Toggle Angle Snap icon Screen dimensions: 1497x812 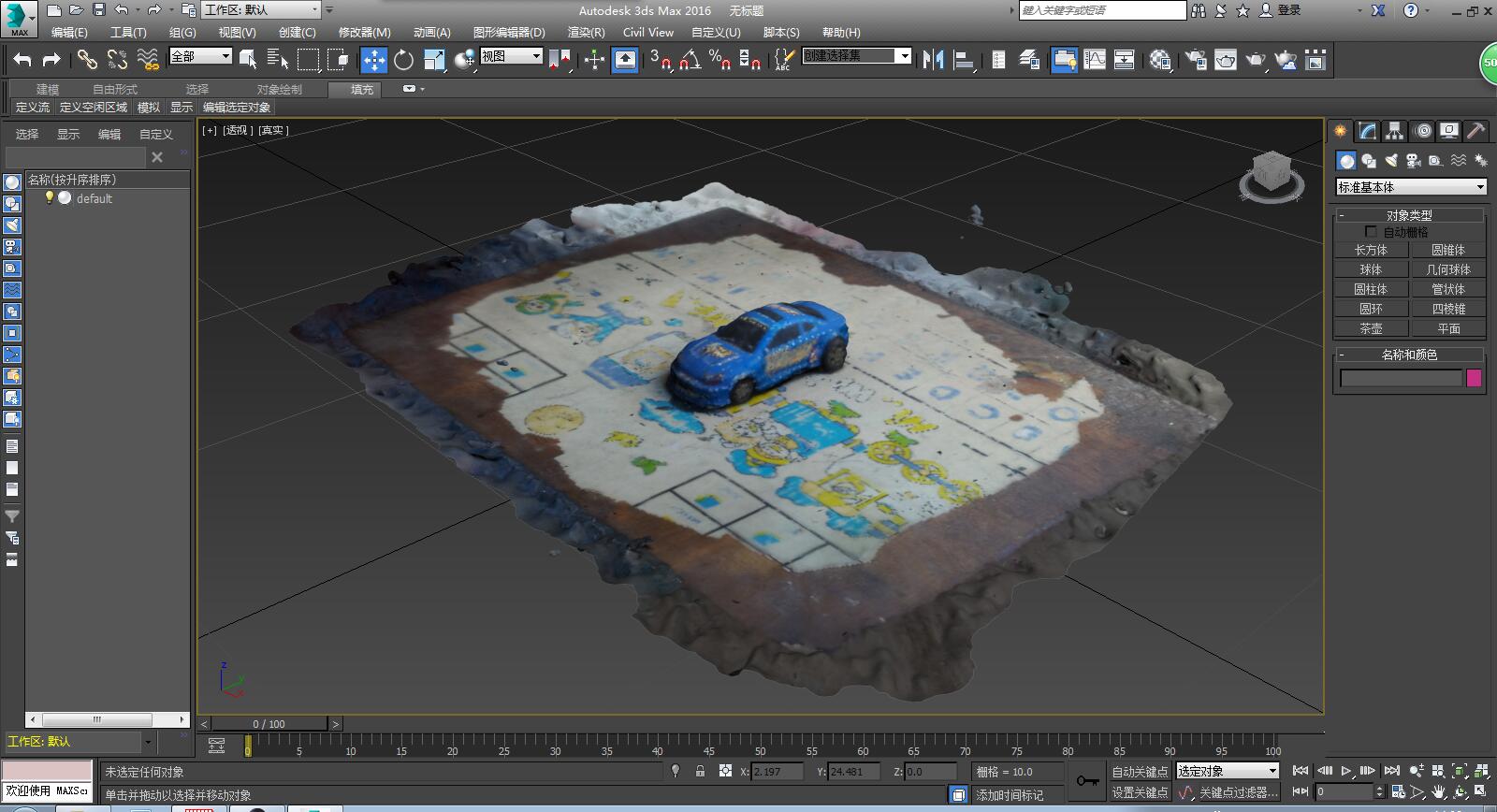coord(690,60)
